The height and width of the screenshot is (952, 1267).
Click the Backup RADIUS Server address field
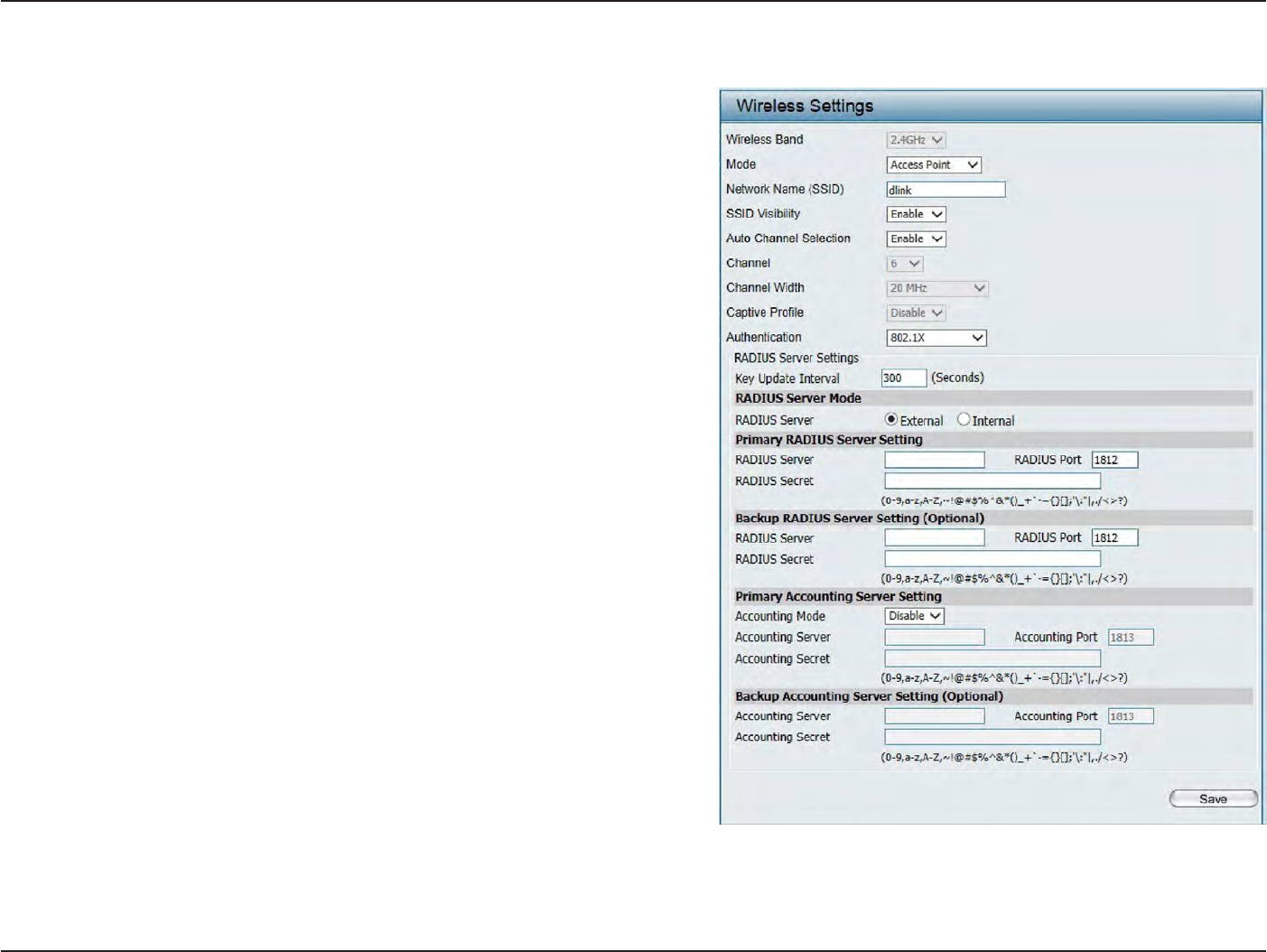pyautogui.click(x=935, y=537)
